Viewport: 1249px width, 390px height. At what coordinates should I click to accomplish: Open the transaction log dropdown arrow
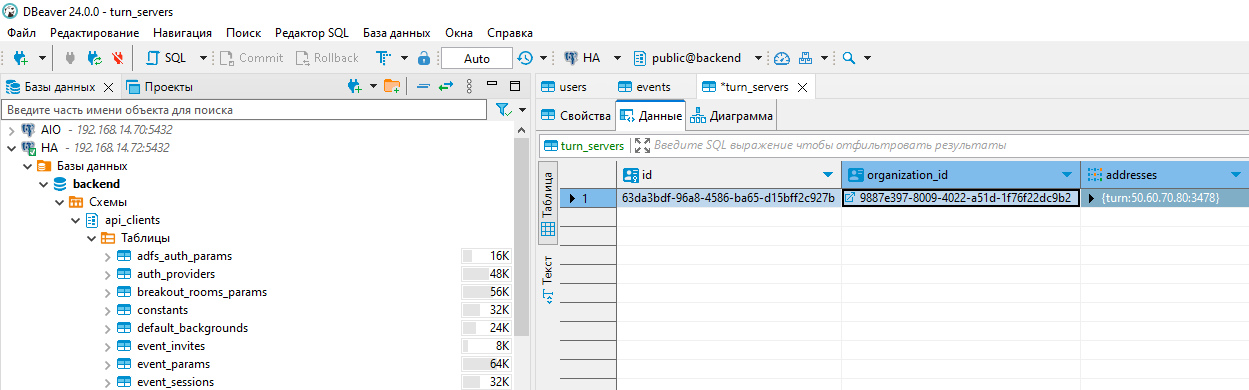pyautogui.click(x=542, y=58)
